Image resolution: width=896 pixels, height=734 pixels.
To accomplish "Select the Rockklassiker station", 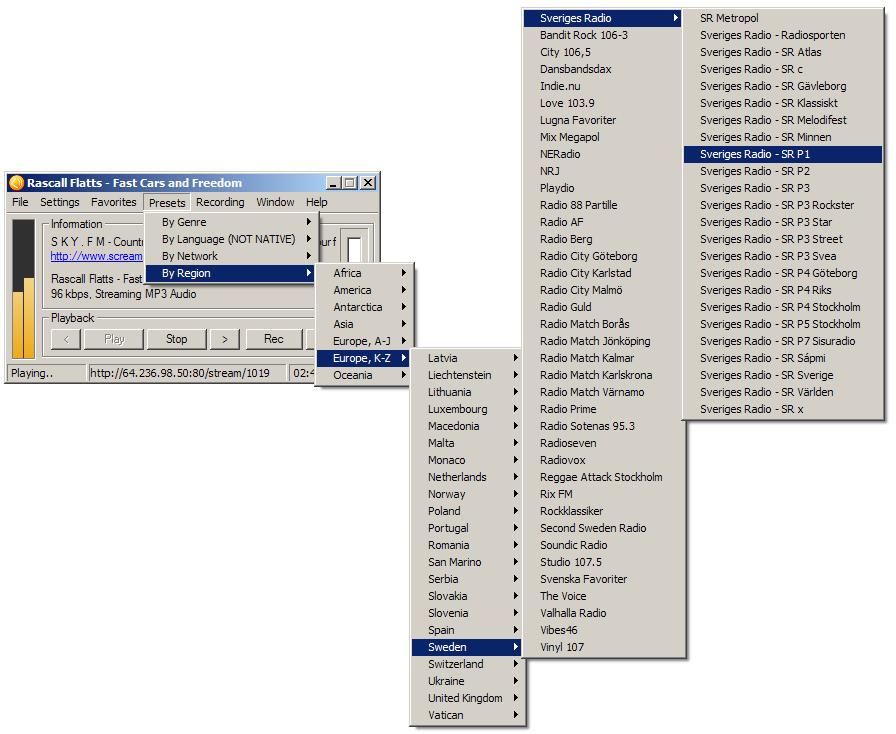I will point(603,512).
